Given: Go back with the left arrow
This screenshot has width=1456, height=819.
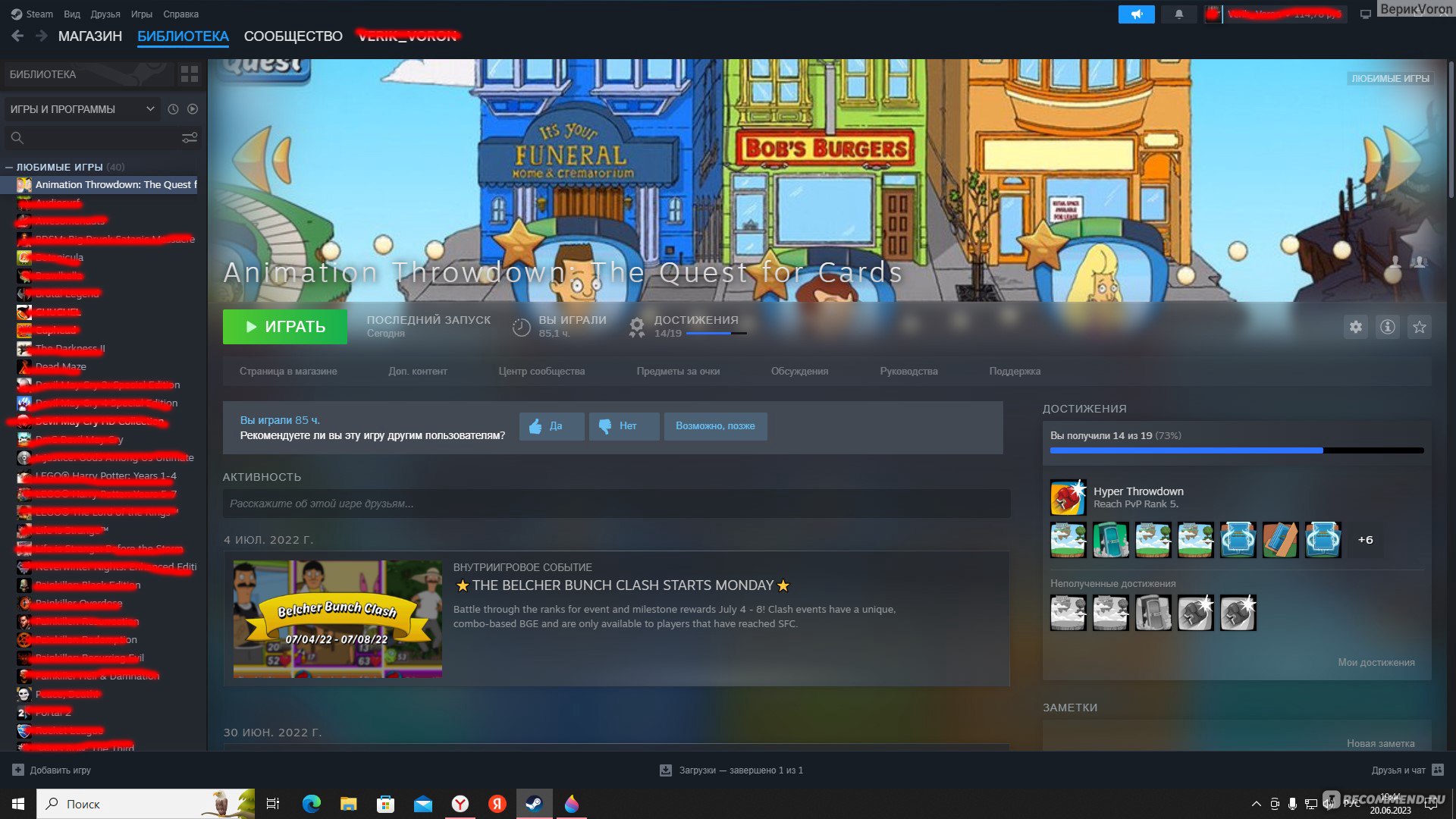Looking at the screenshot, I should point(17,36).
